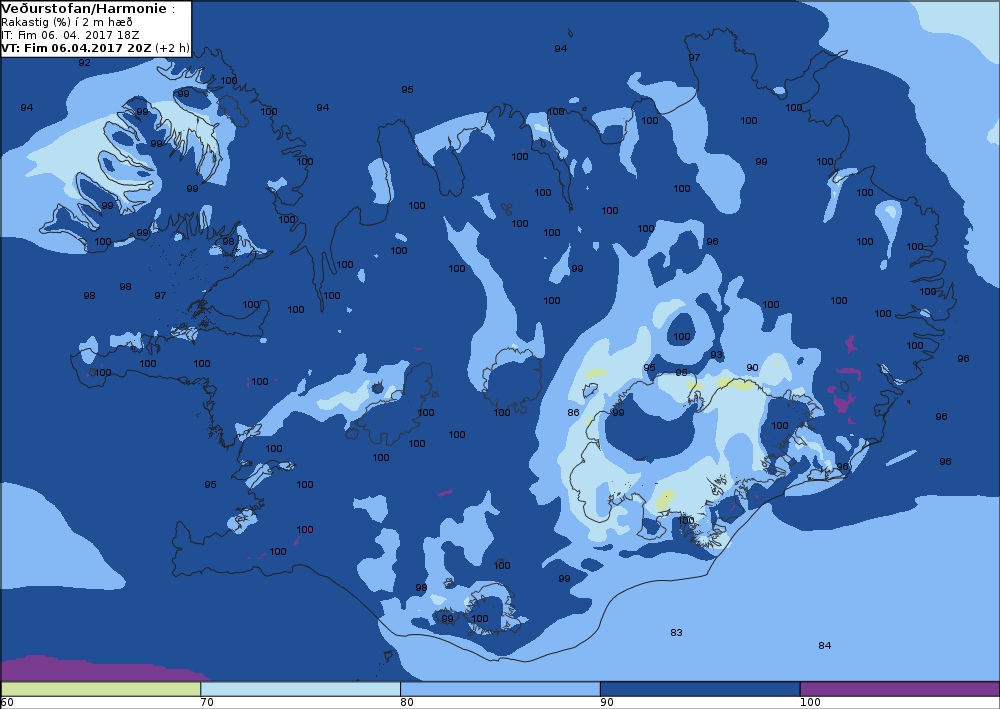1000x709 pixels.
Task: Click the legend scale label 70
Action: [207, 703]
